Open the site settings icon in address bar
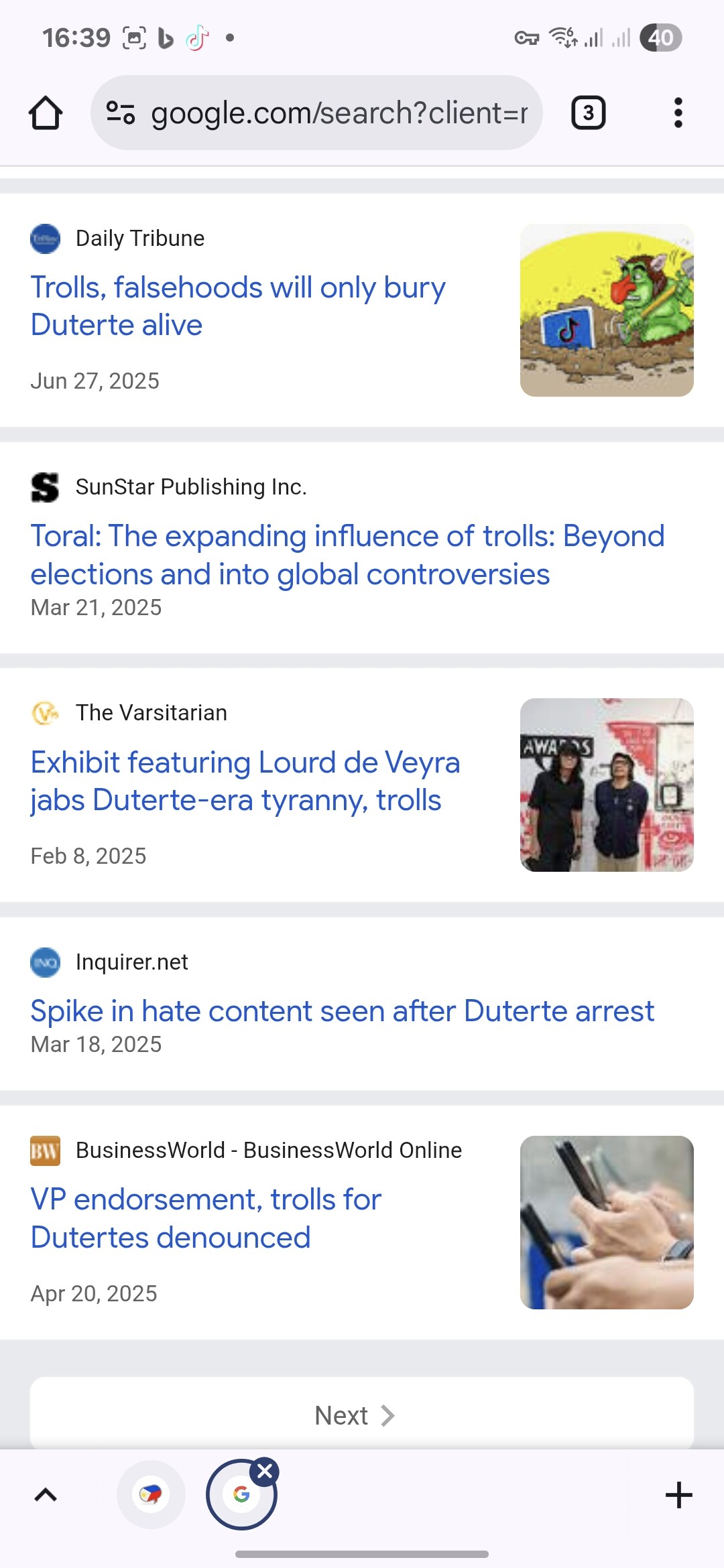 pyautogui.click(x=121, y=113)
